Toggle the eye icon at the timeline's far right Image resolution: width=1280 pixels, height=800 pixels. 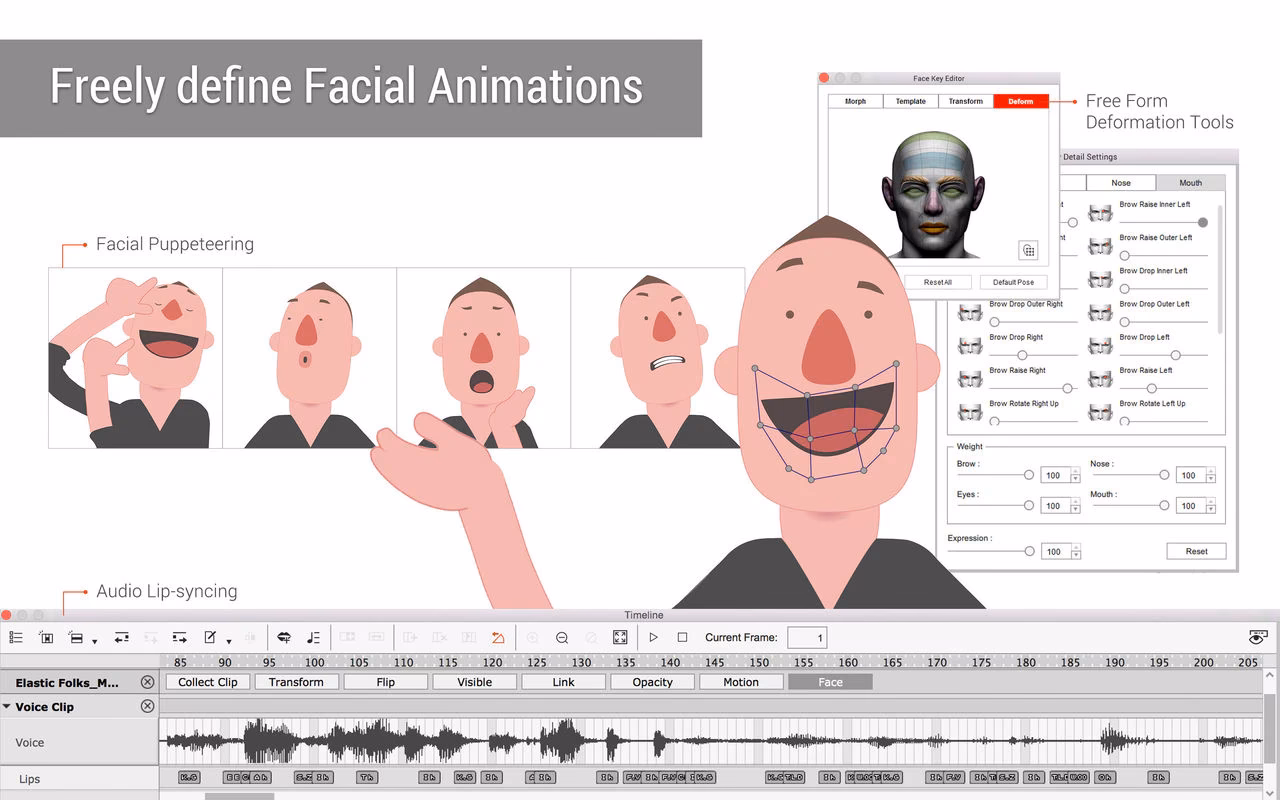coord(1258,637)
